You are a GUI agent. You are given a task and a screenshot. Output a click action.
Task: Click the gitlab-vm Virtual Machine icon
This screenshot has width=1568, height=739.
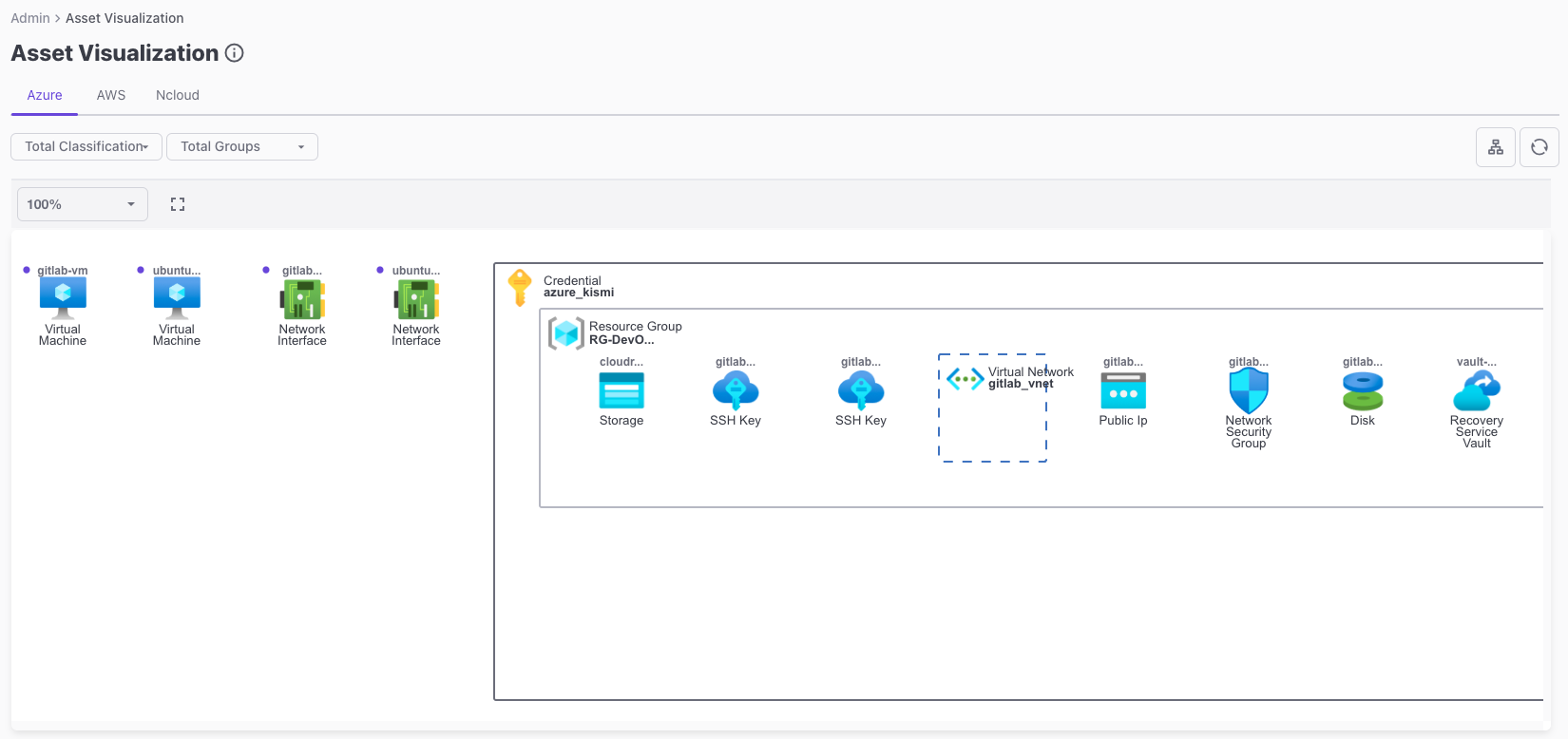(x=63, y=297)
